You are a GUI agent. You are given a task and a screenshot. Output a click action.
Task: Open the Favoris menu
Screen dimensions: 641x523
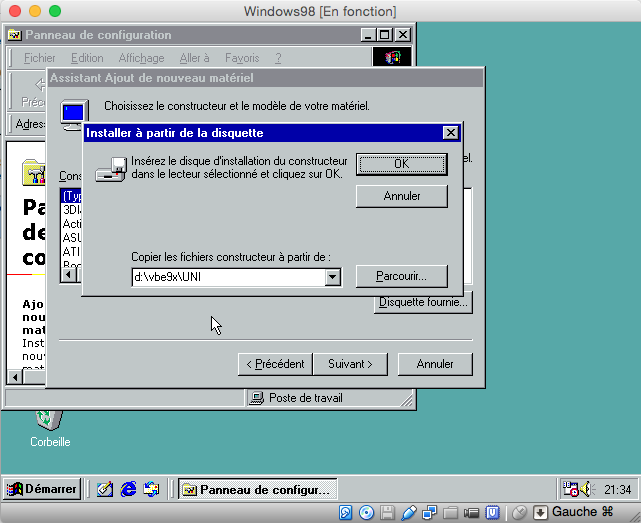(242, 58)
